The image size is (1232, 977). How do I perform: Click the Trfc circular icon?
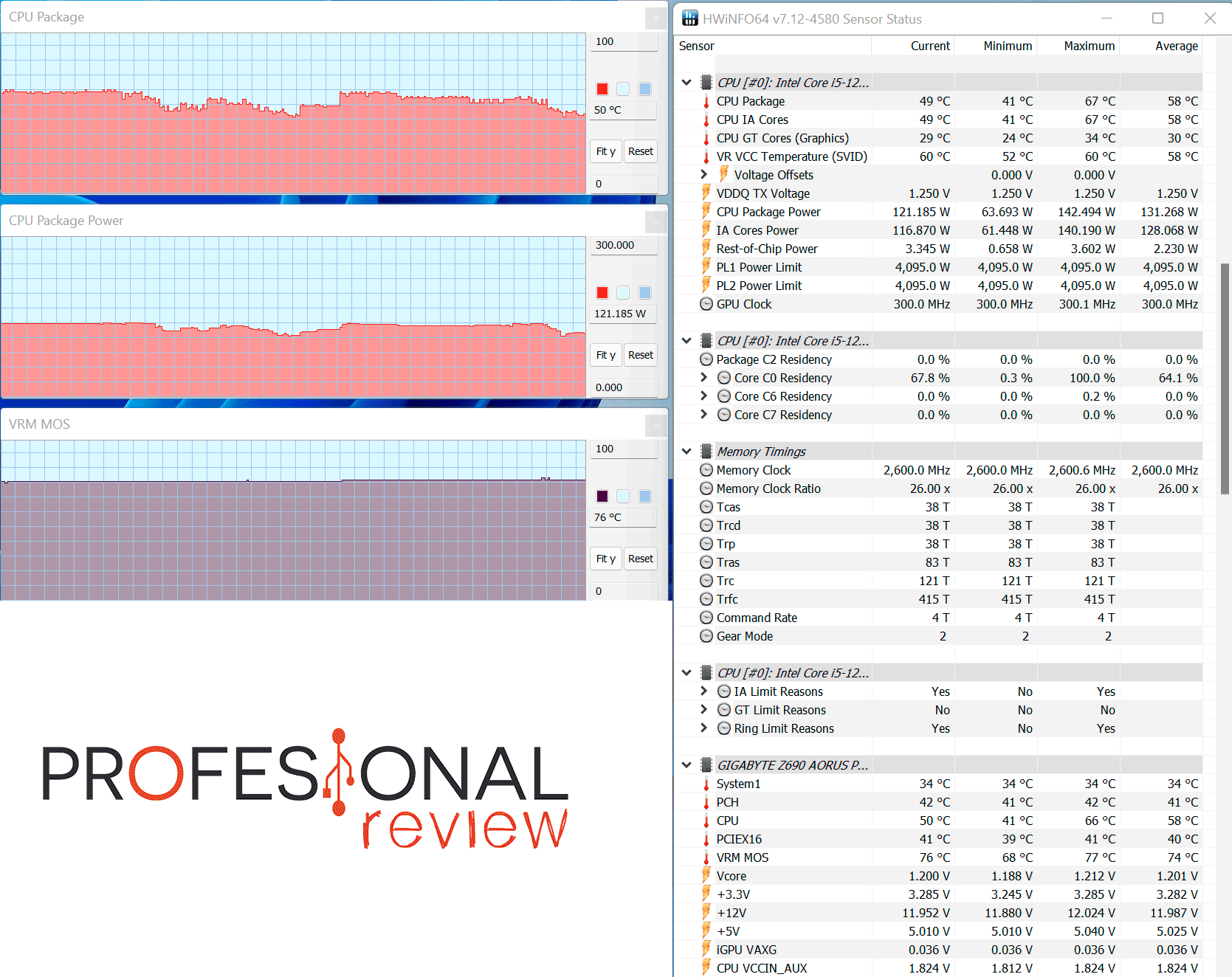[706, 599]
